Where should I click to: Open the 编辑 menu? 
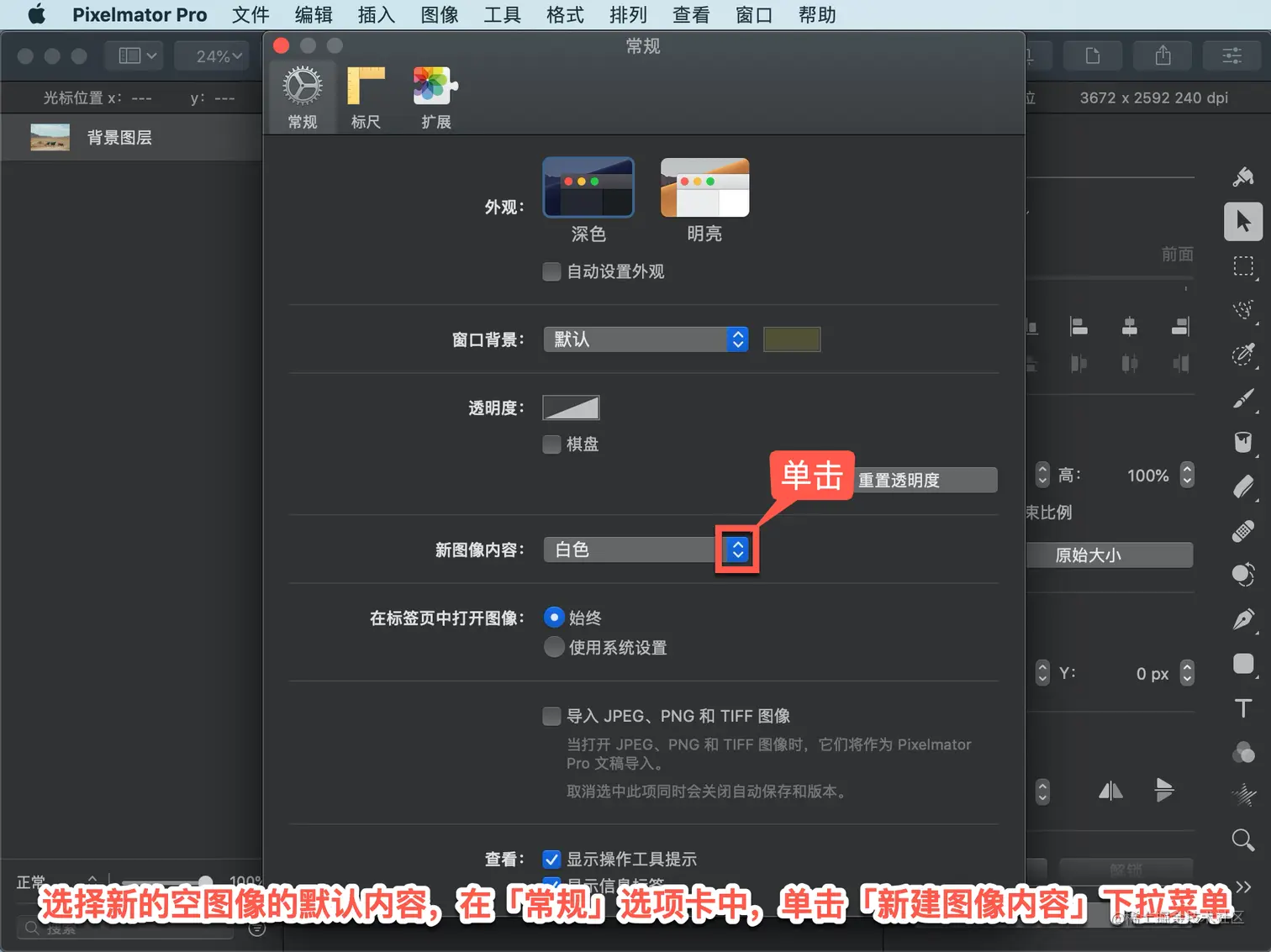(314, 14)
